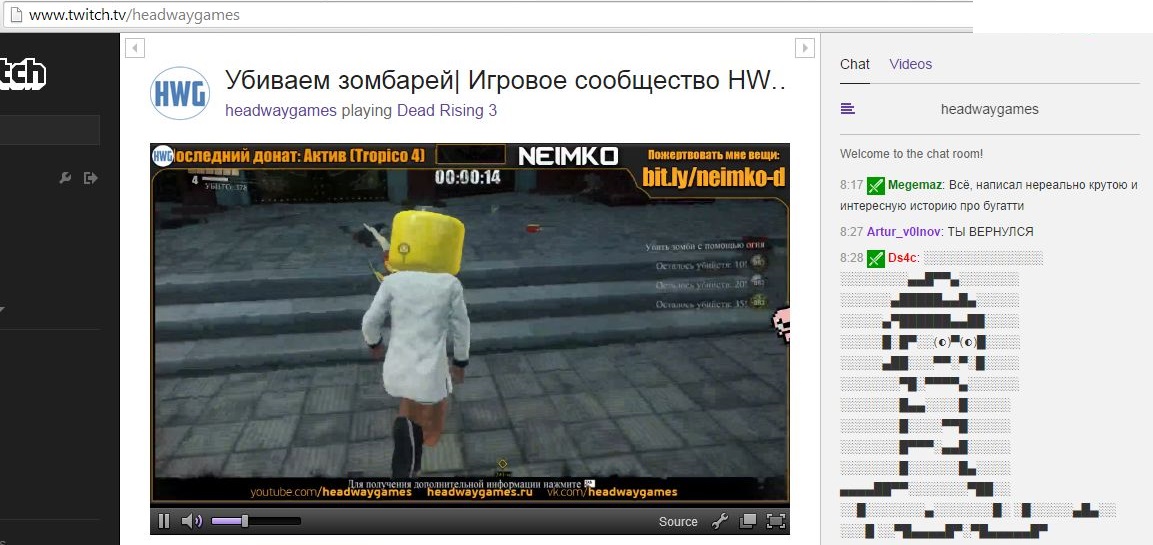Adjust the player volume slider

[x=256, y=521]
